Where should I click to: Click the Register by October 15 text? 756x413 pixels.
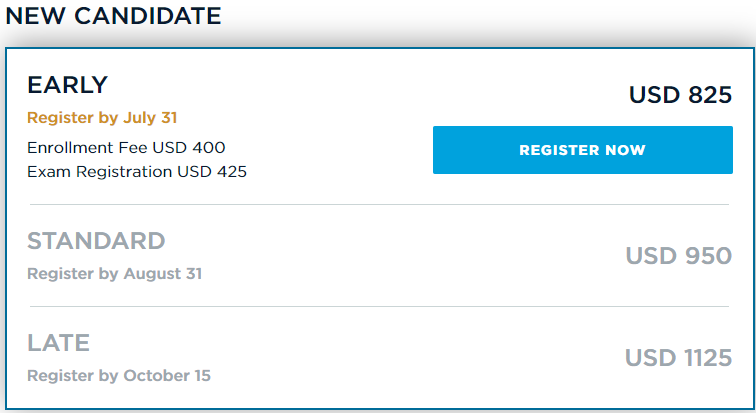[x=119, y=375]
